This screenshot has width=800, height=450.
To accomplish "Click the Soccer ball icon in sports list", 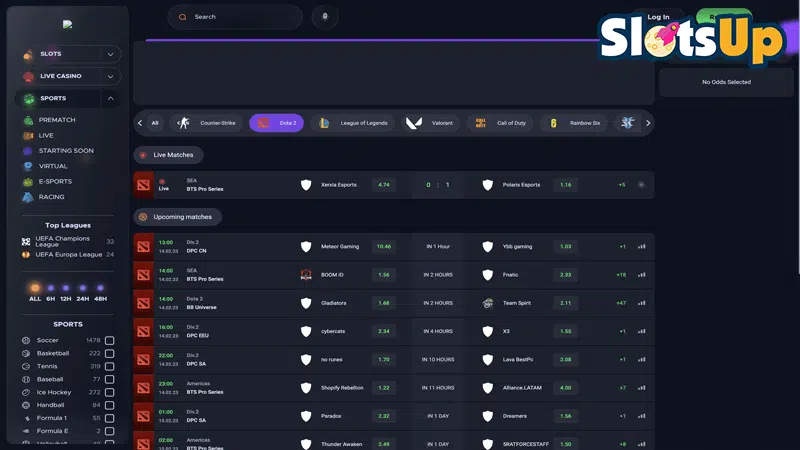I will tap(26, 340).
